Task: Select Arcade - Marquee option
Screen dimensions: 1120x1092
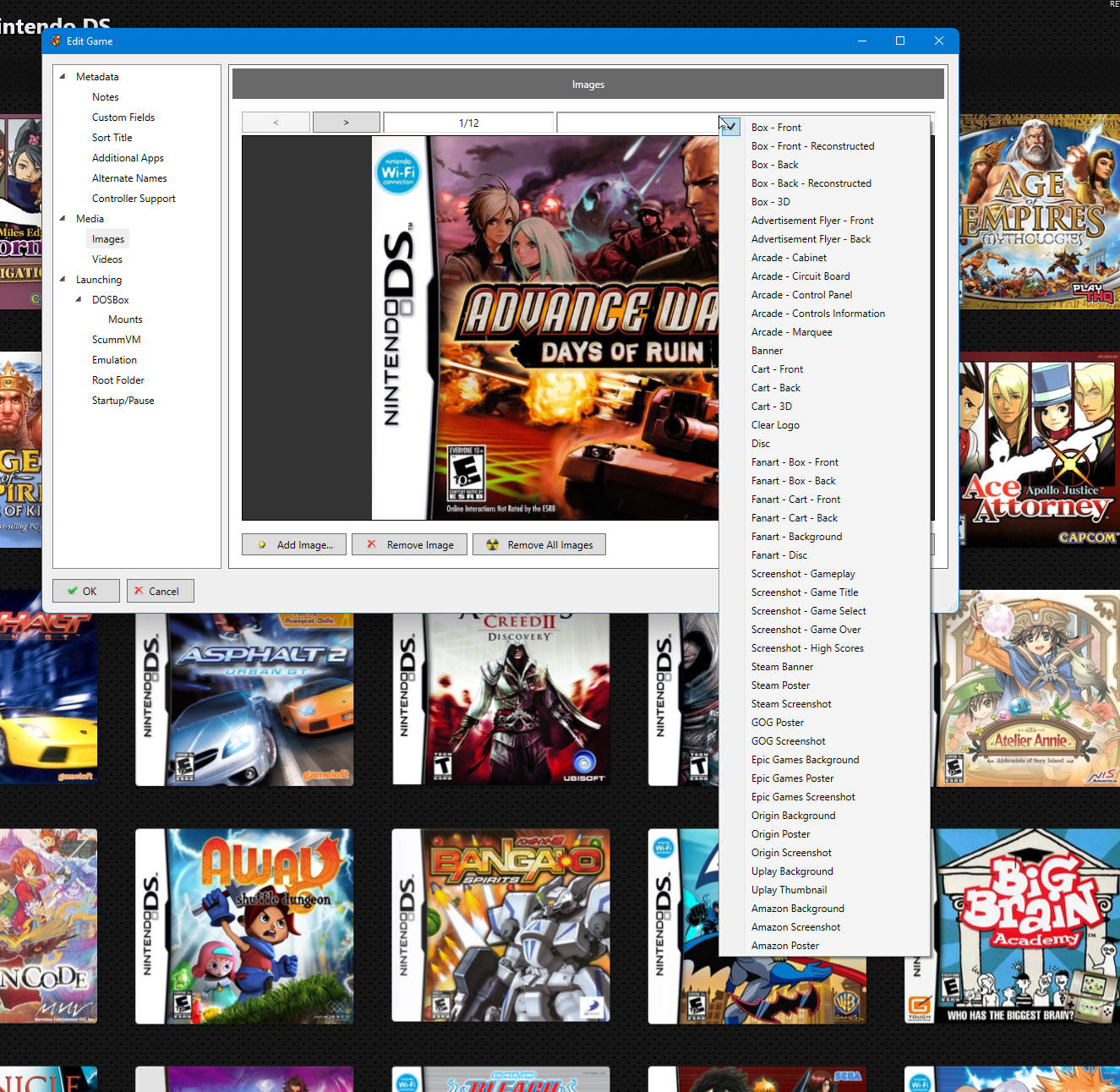Action: point(825,332)
